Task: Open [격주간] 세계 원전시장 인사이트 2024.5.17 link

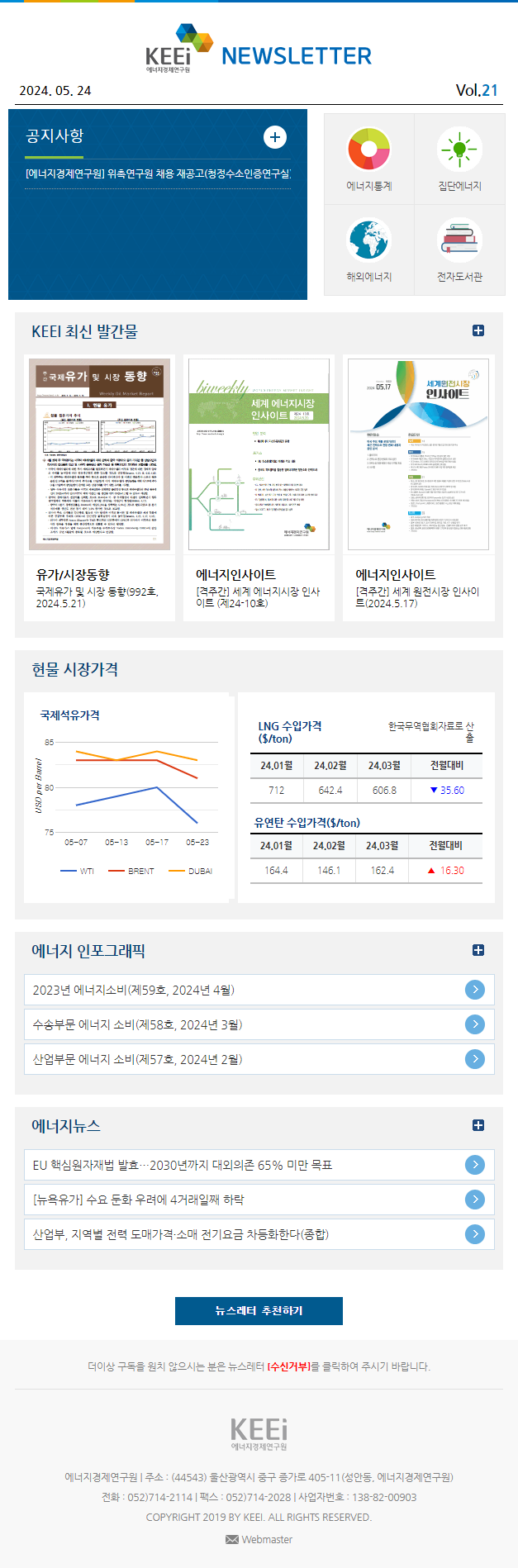Action: pyautogui.click(x=417, y=597)
